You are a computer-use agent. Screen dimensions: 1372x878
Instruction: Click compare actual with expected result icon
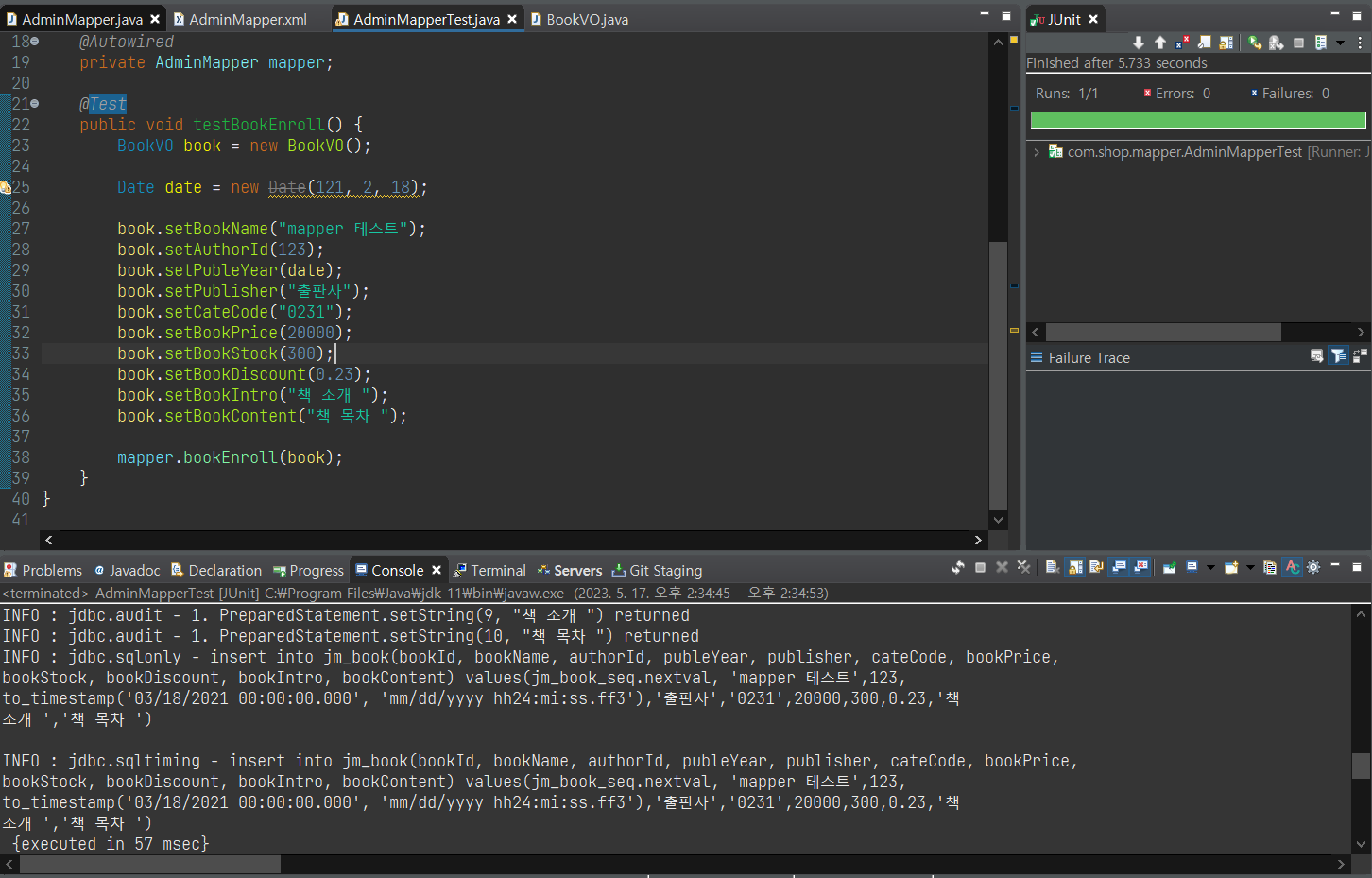click(x=1360, y=356)
